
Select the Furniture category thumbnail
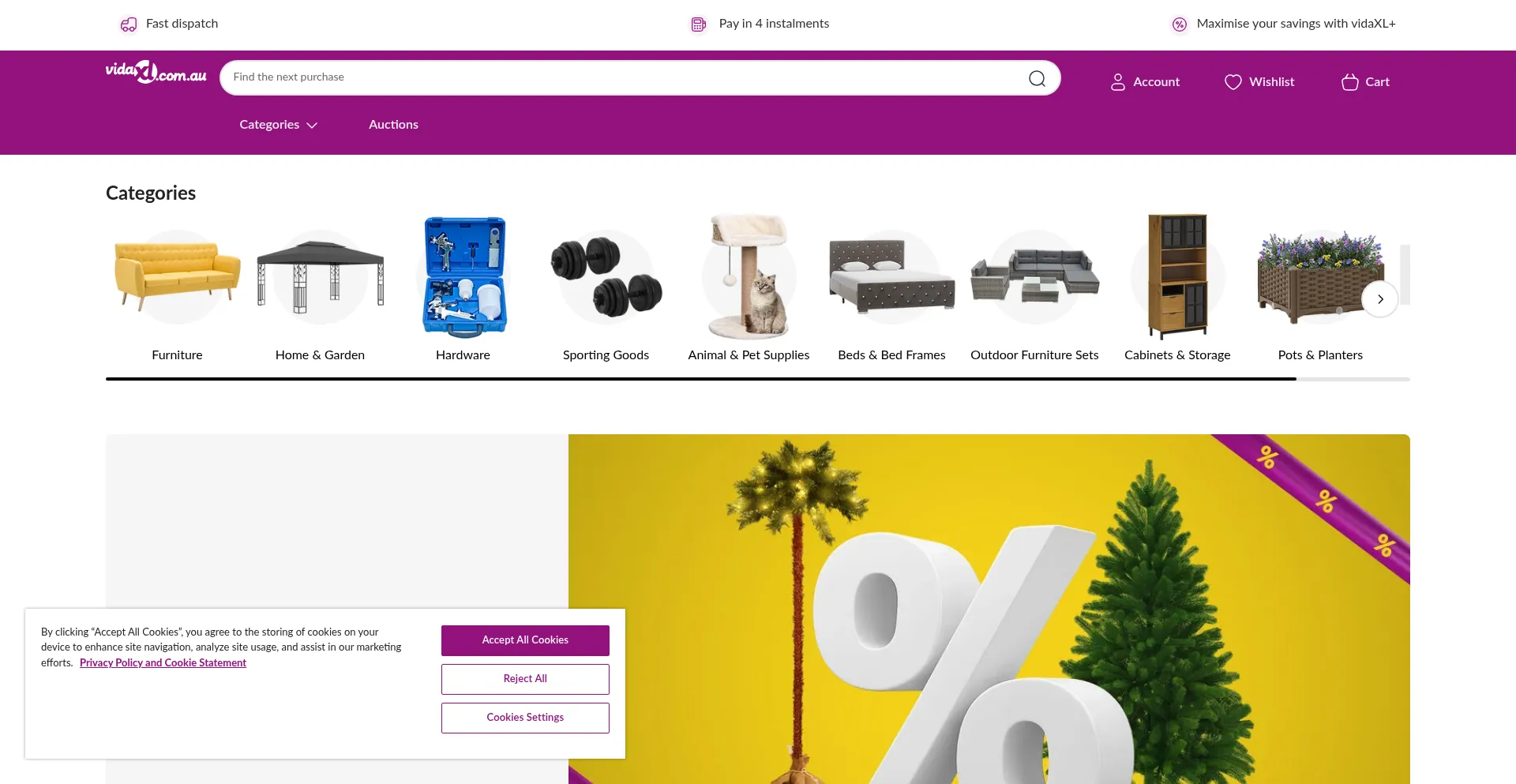coord(177,276)
